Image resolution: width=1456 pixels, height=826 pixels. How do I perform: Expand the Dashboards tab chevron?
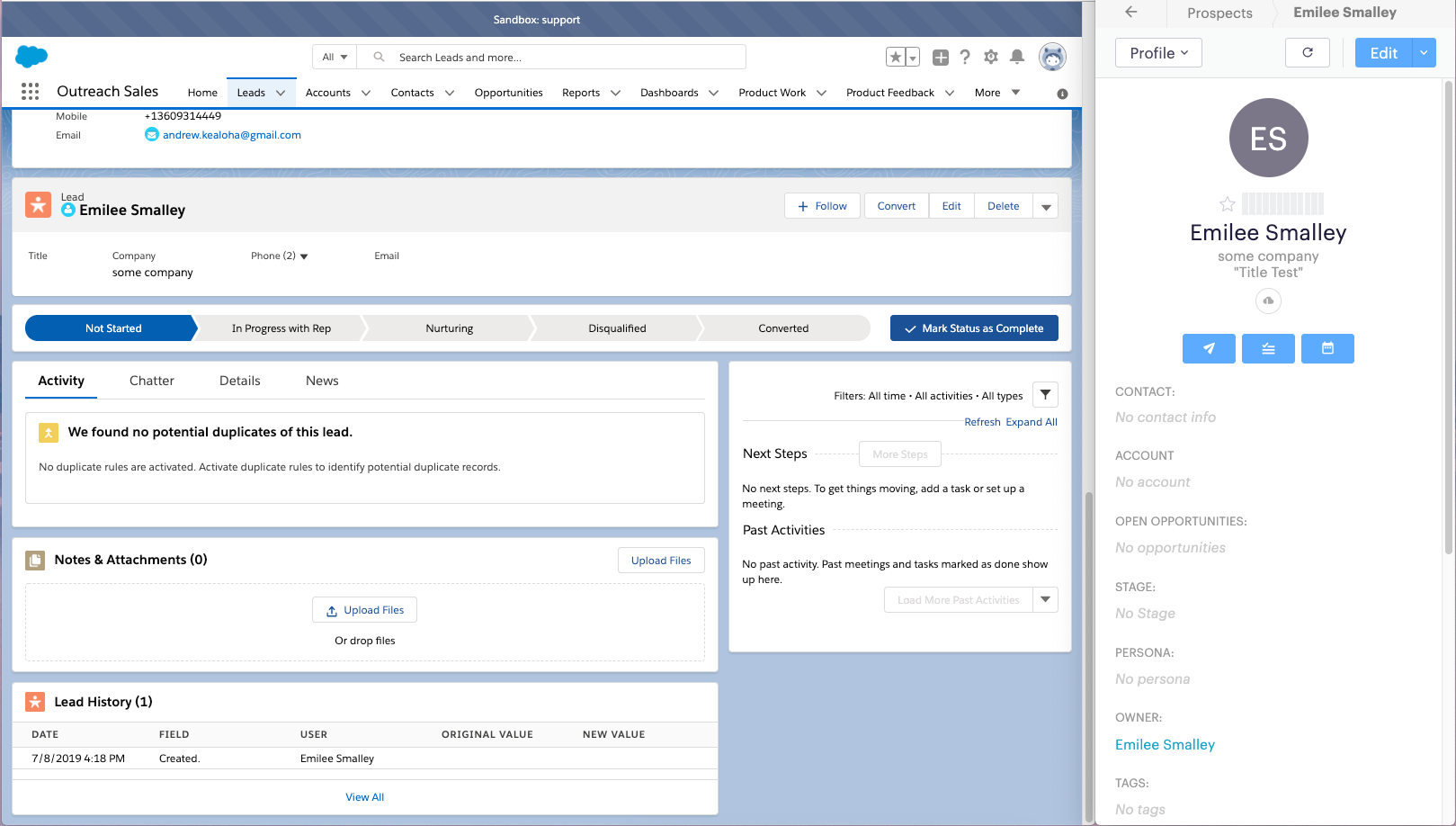(x=713, y=93)
